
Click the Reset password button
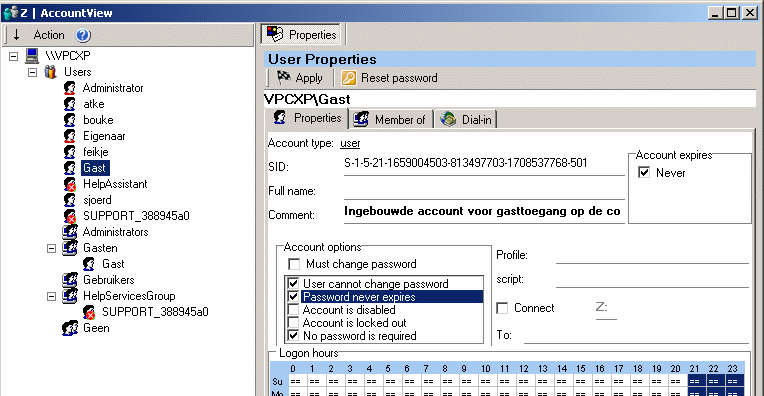(x=390, y=78)
